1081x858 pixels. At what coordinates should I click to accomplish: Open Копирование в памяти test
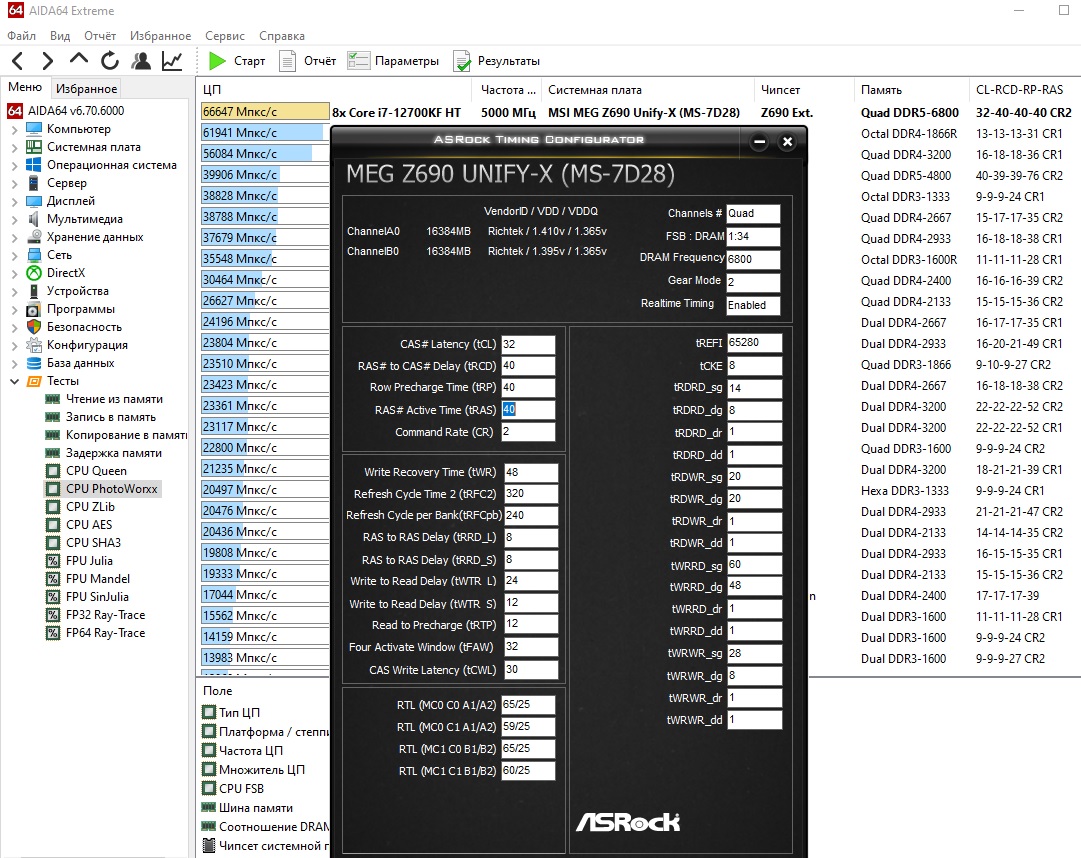(116, 435)
